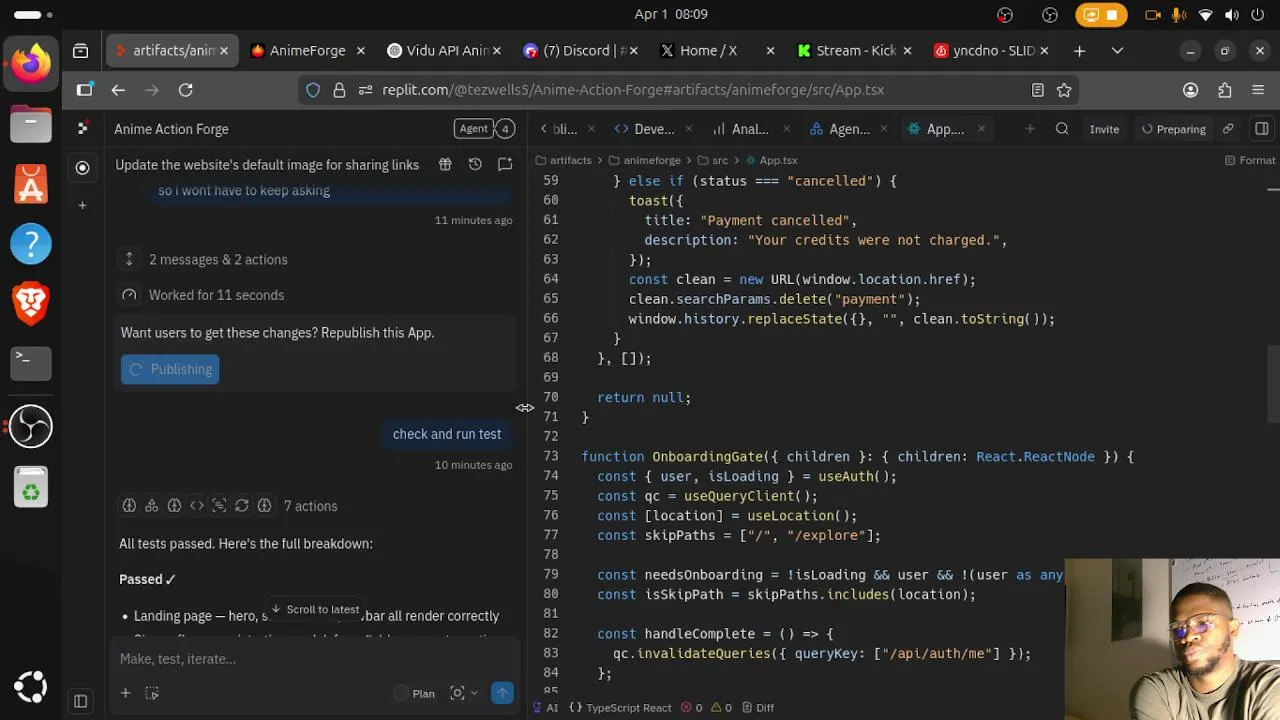
Task: Open browser hamburger menu
Action: (1258, 90)
